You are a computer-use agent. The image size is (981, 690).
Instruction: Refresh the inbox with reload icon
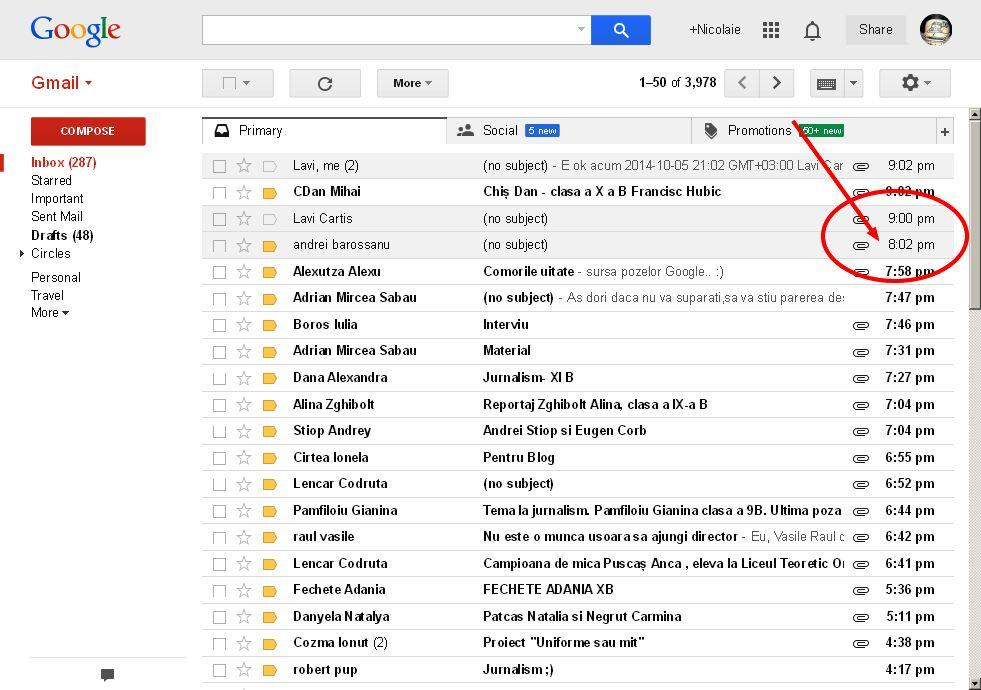324,83
